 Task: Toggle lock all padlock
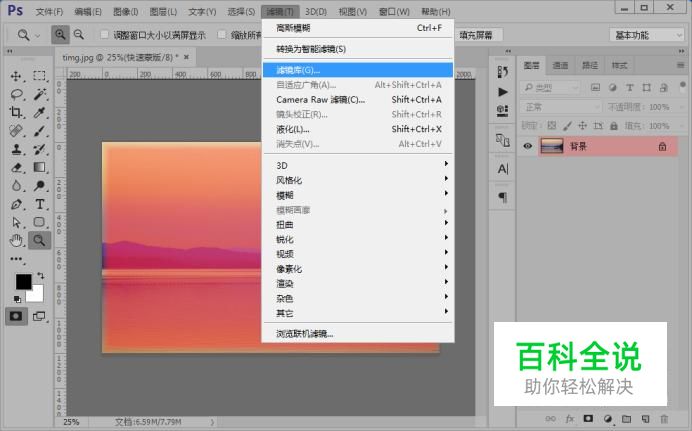tap(613, 126)
